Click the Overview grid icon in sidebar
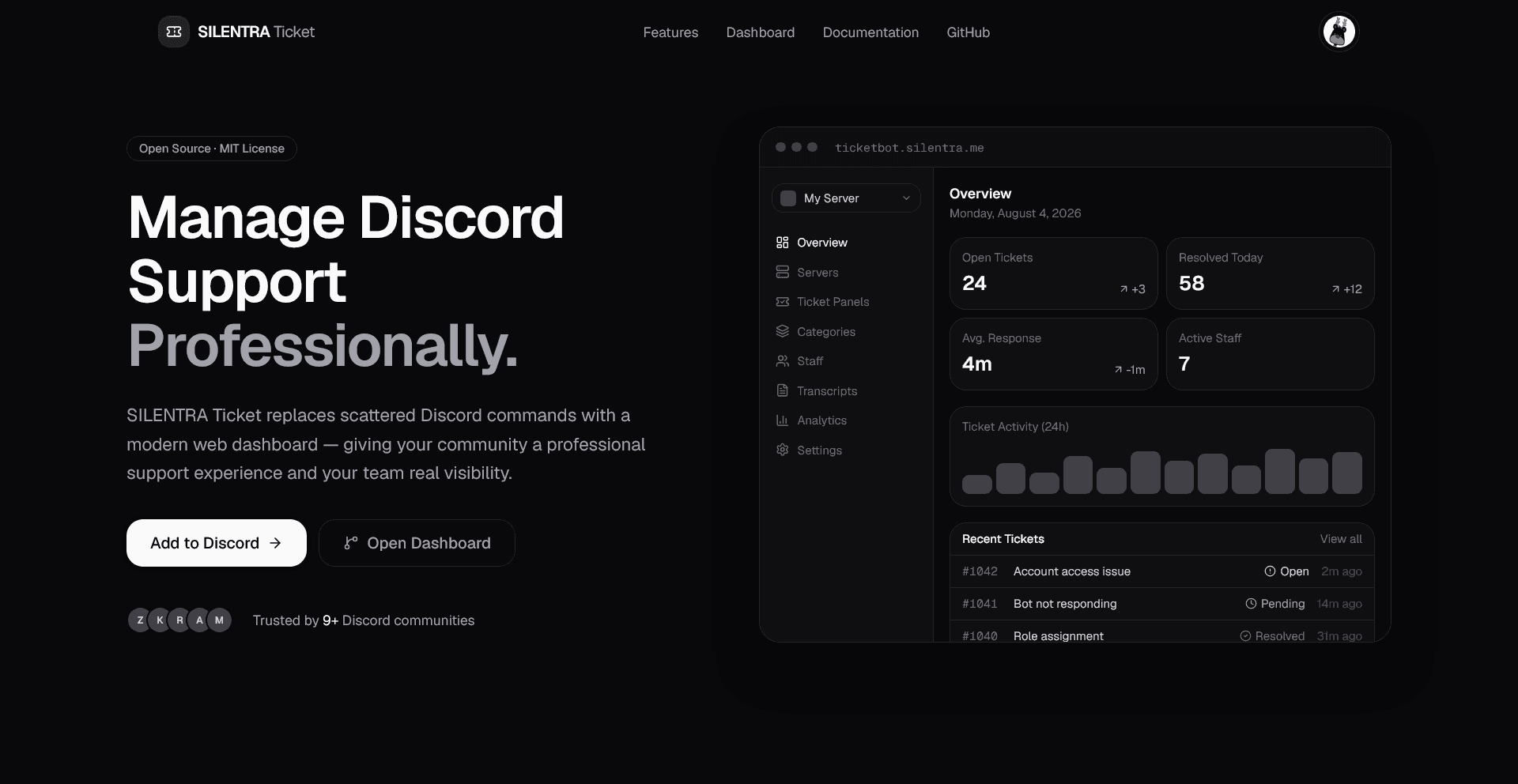1518x784 pixels. click(783, 243)
